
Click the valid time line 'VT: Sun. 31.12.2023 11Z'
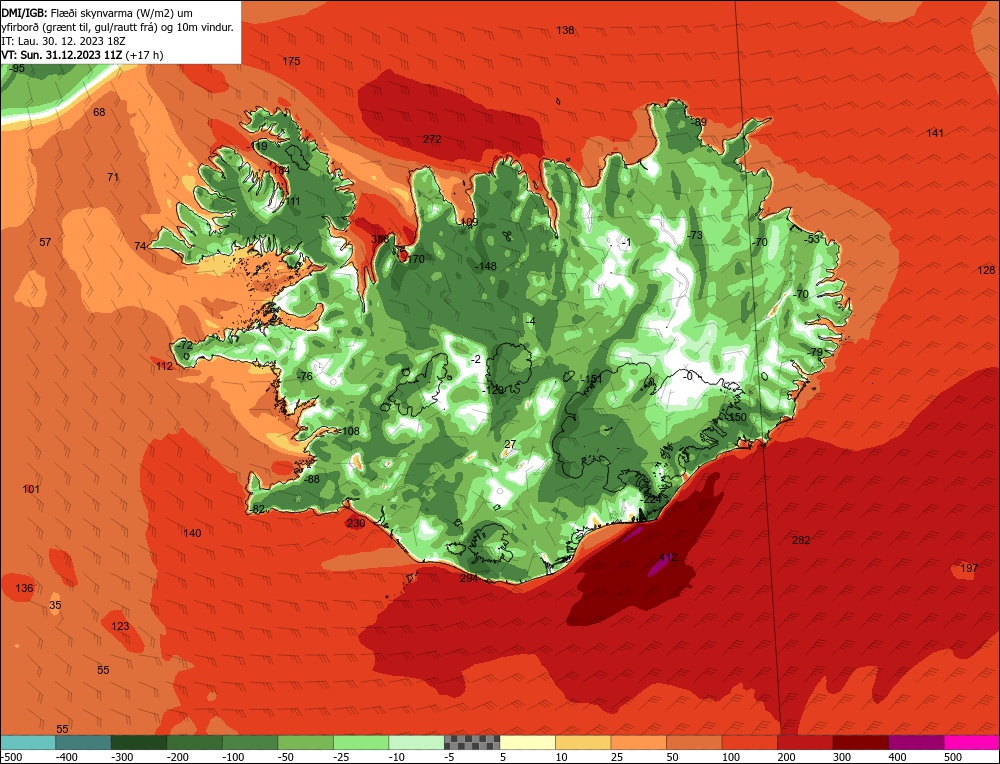tap(62, 55)
